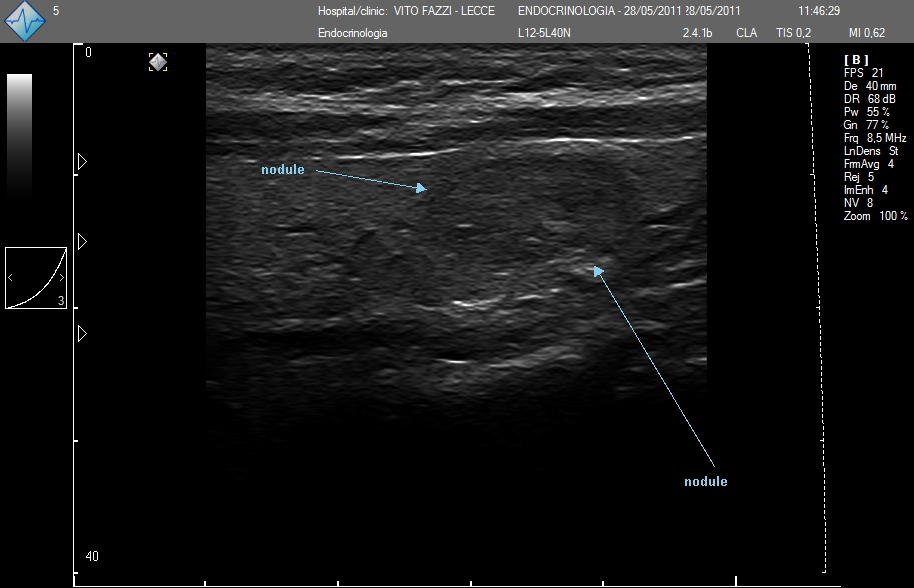
Task: Click the 2.4.1b version text
Action: click(697, 33)
